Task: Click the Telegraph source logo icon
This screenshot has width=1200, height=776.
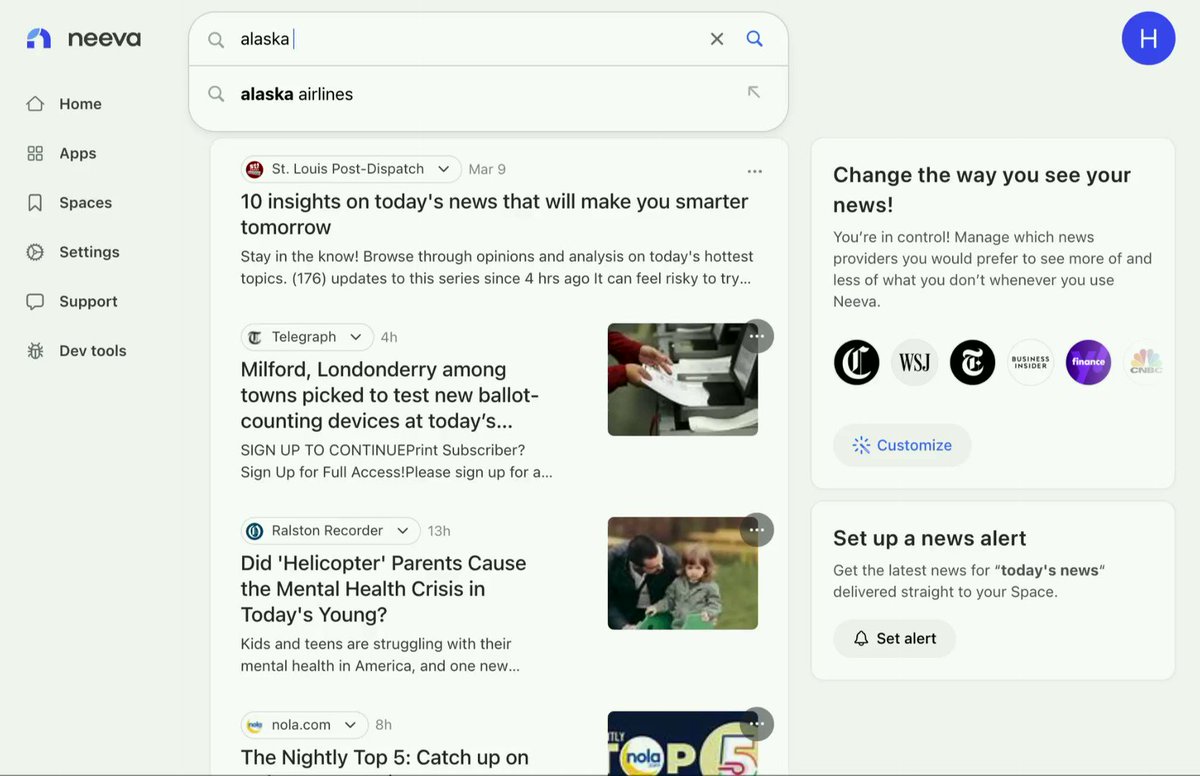Action: point(255,337)
